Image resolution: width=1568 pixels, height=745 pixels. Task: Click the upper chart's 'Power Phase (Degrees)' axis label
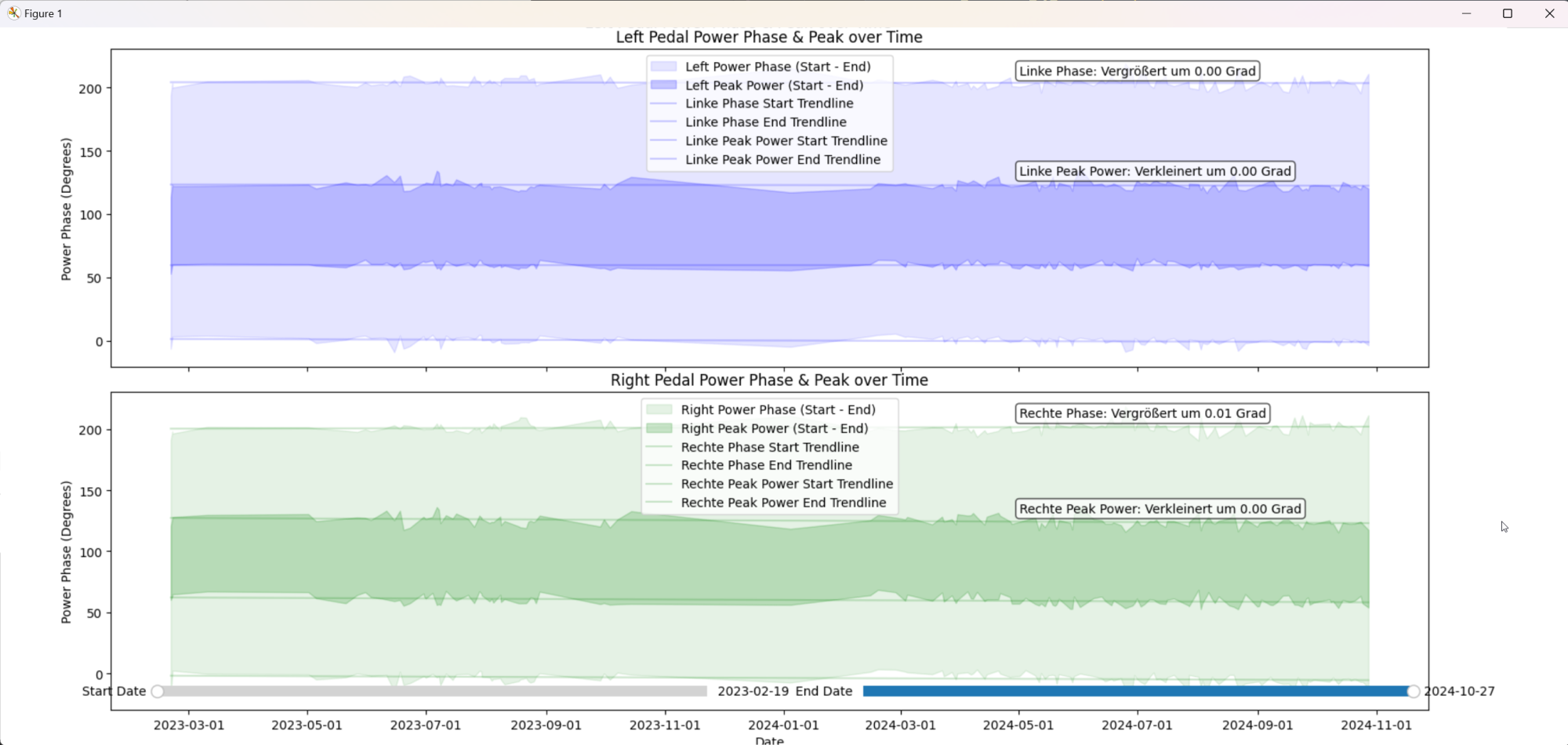tap(67, 209)
